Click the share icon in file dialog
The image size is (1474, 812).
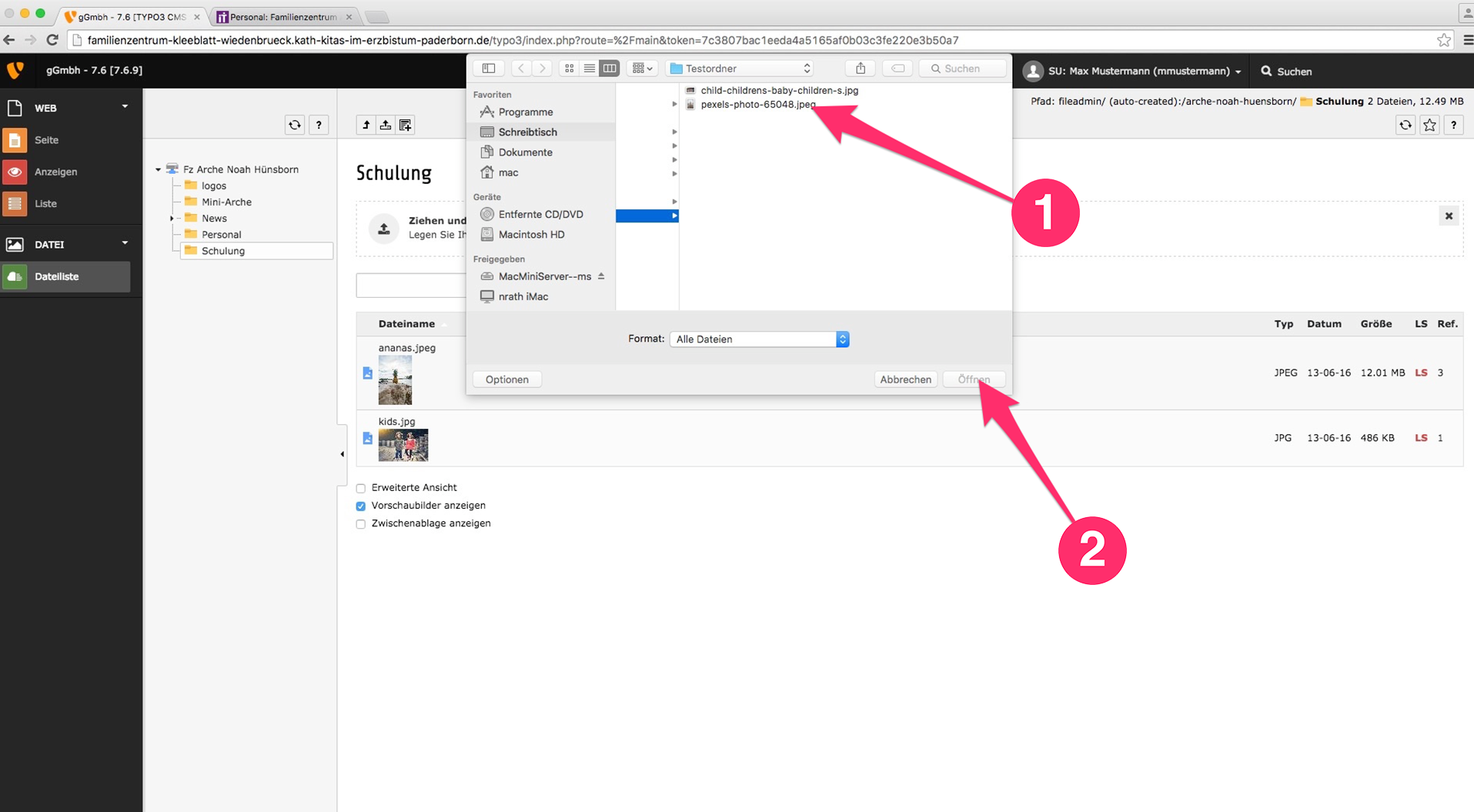pos(860,69)
